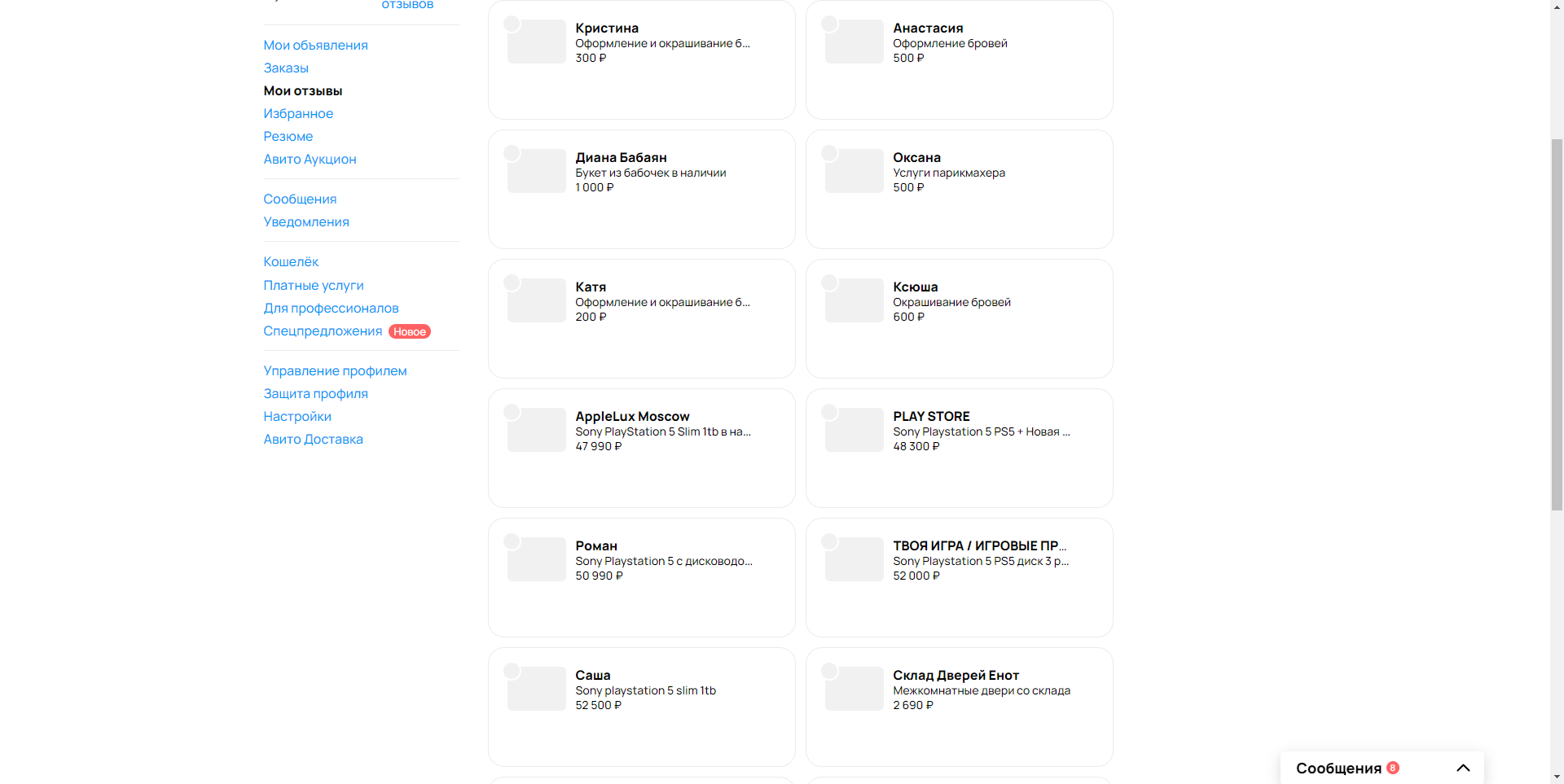
Task: Click Катя's listing thumbnail
Action: tap(536, 300)
